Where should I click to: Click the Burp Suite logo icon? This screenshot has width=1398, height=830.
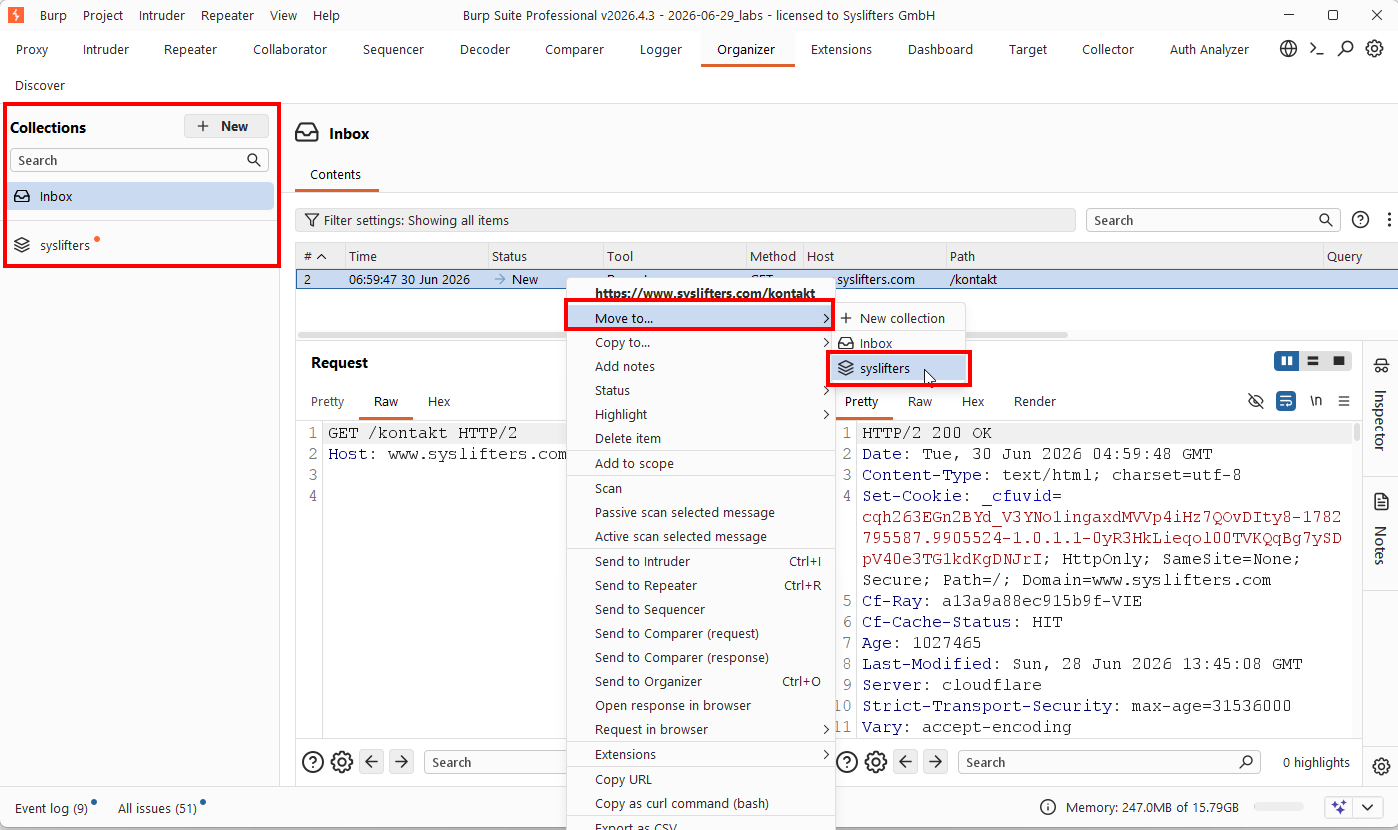pos(16,15)
